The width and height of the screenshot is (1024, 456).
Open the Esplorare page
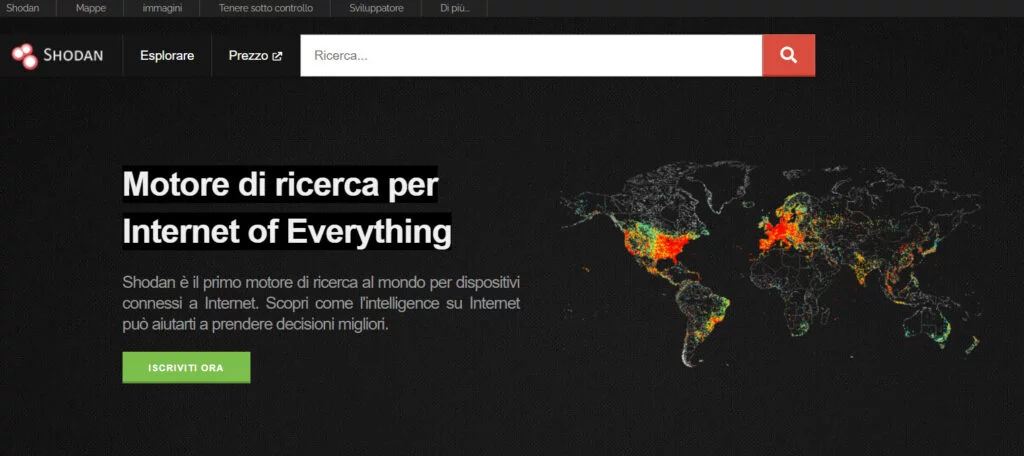tap(167, 56)
